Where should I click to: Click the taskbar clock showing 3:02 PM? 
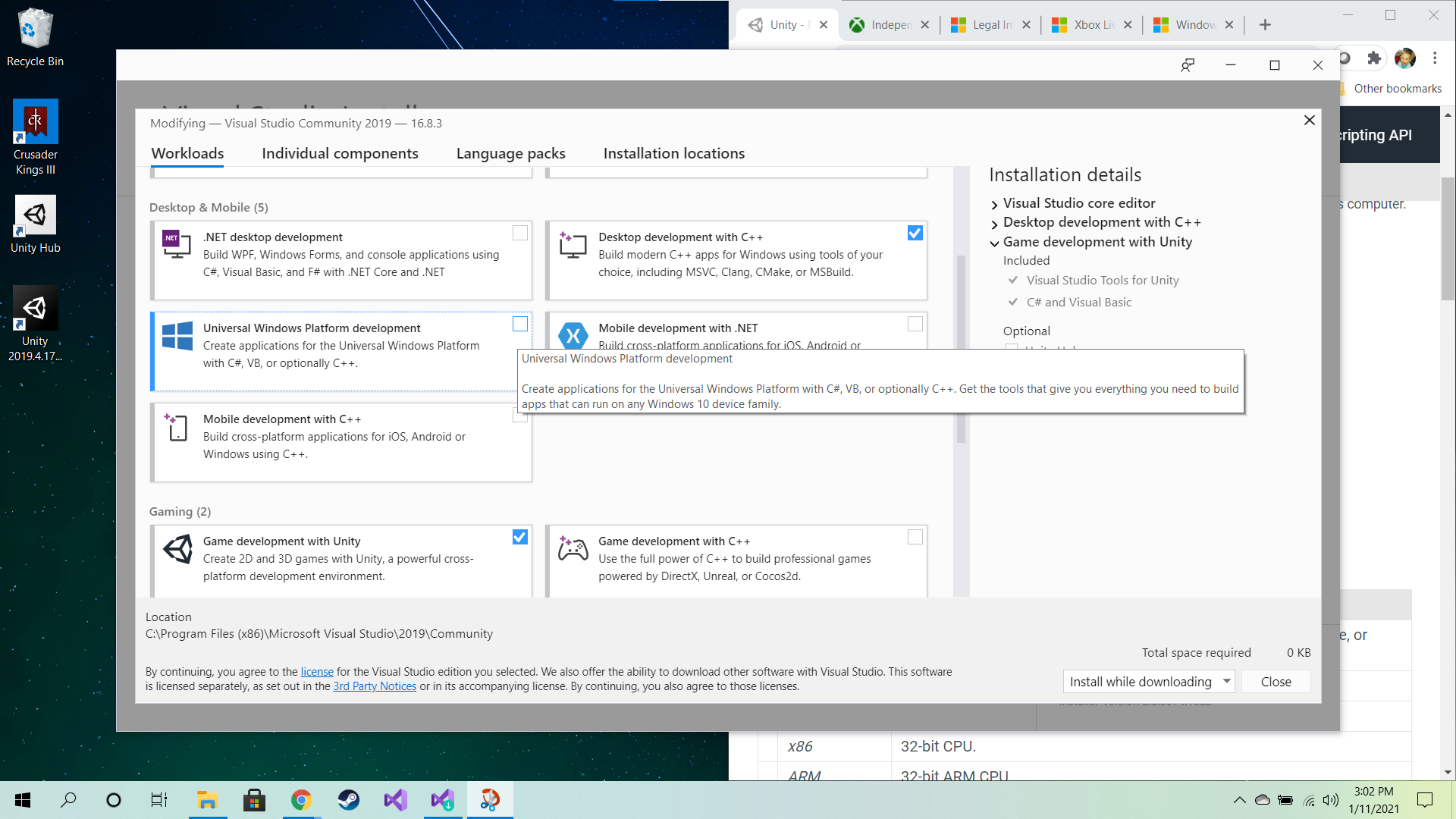(1373, 800)
